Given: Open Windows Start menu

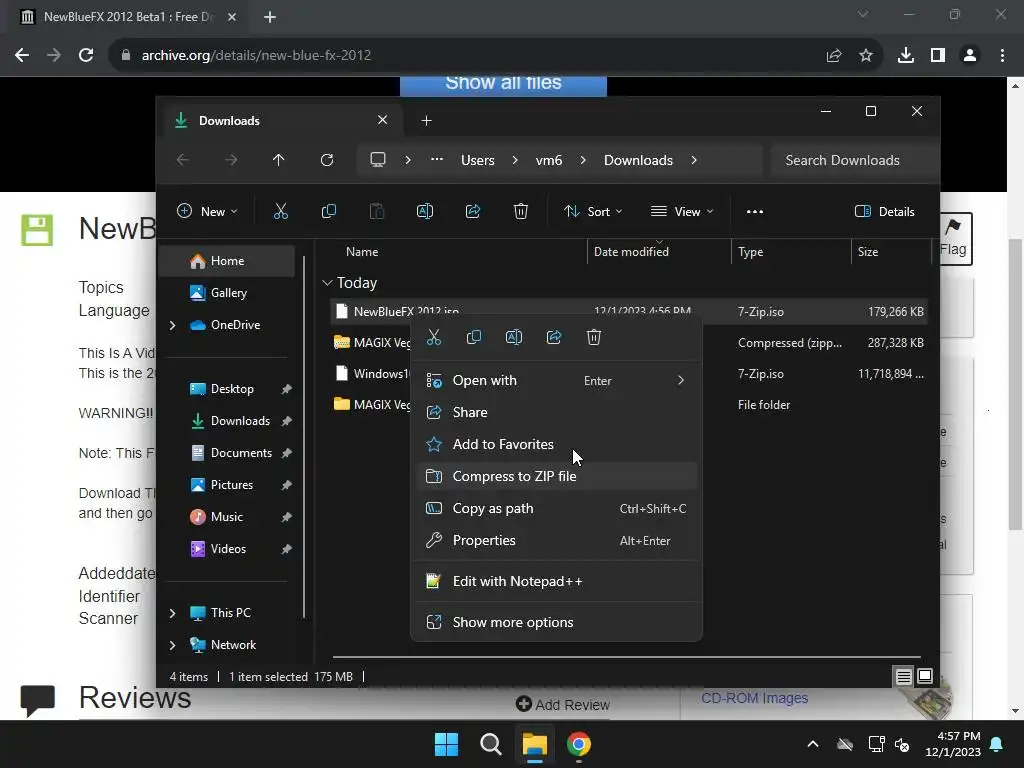Looking at the screenshot, I should (x=447, y=744).
